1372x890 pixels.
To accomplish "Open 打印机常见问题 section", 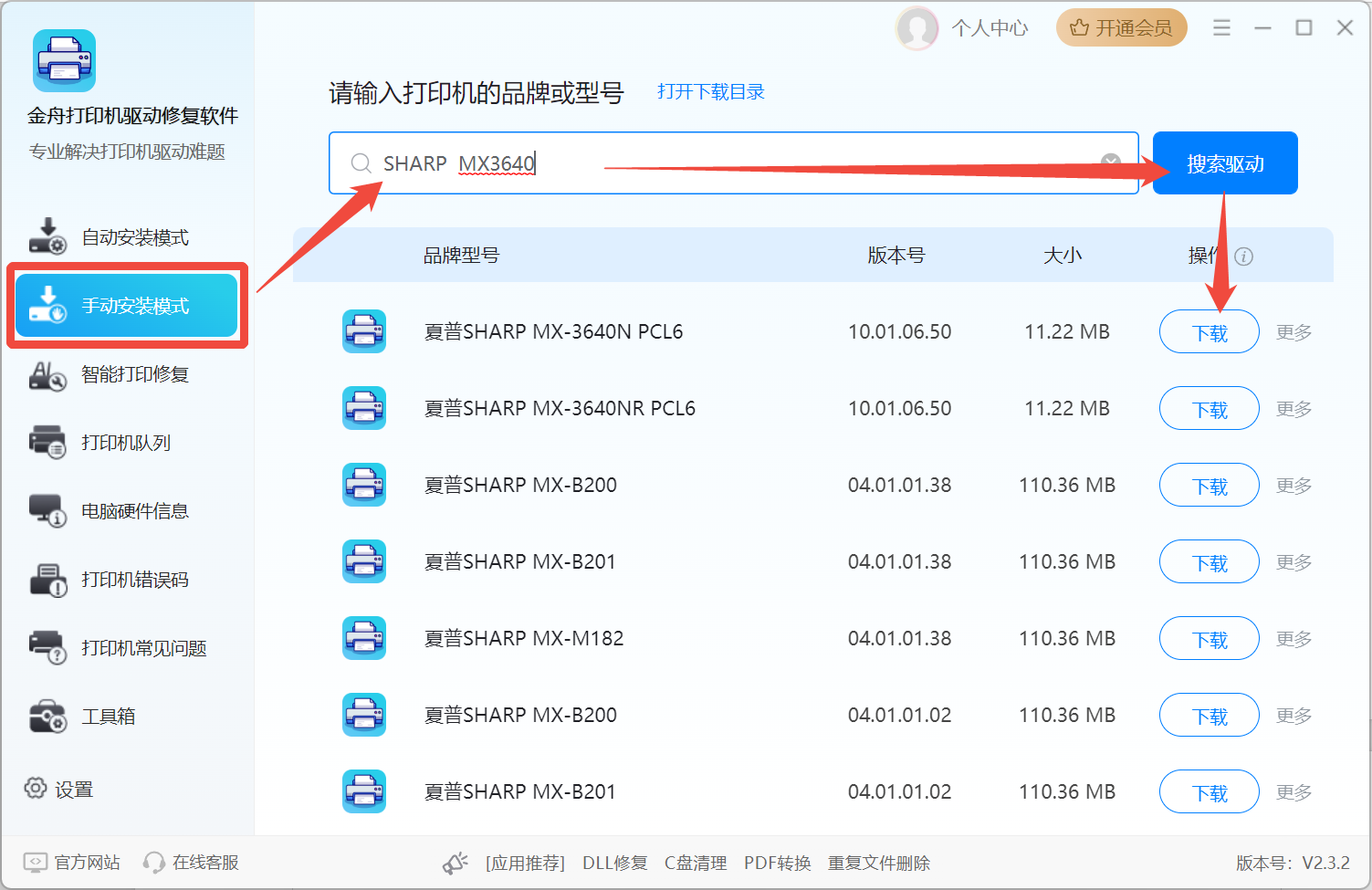I will (x=126, y=648).
